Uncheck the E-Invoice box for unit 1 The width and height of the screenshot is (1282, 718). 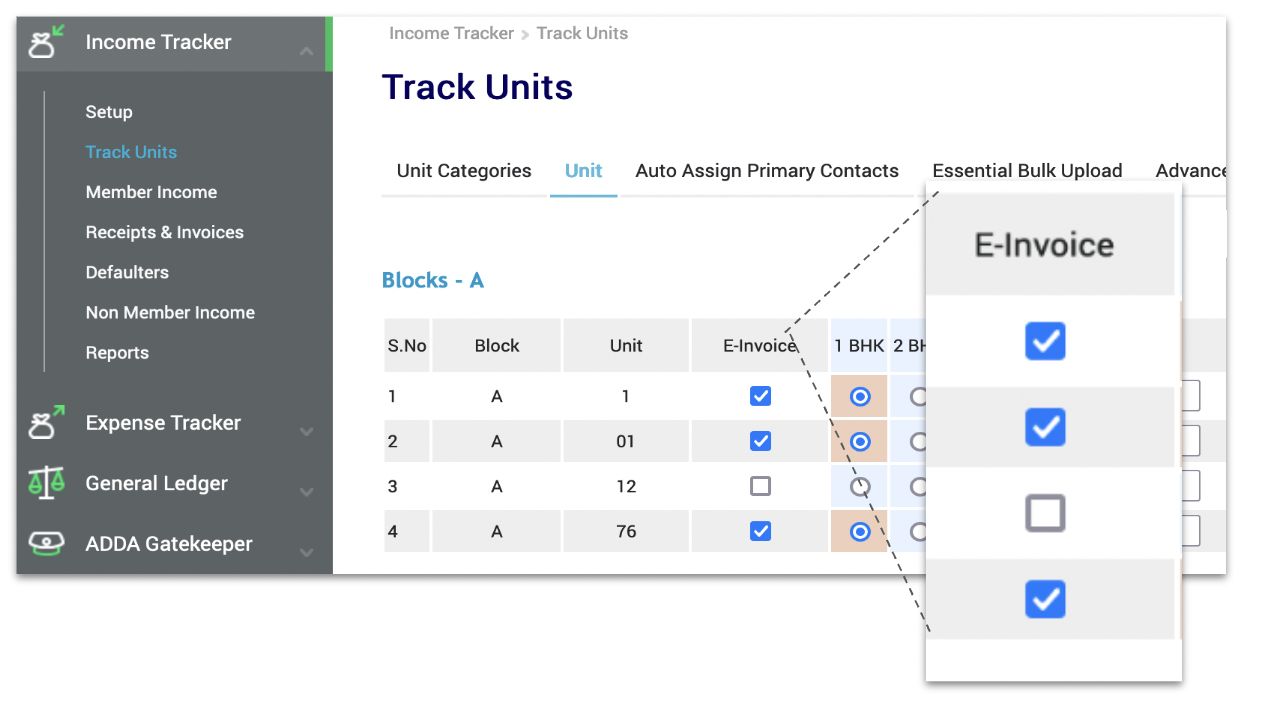(760, 395)
